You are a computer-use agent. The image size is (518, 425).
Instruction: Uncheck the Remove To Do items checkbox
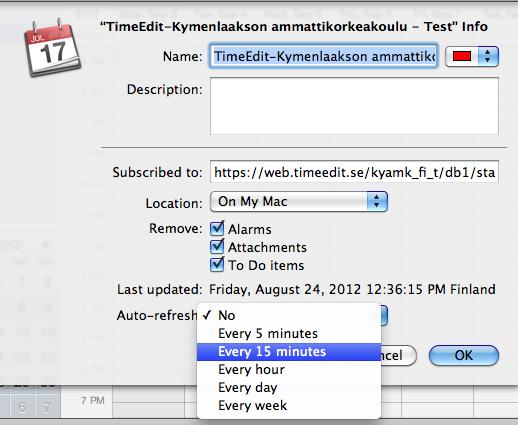(217, 265)
